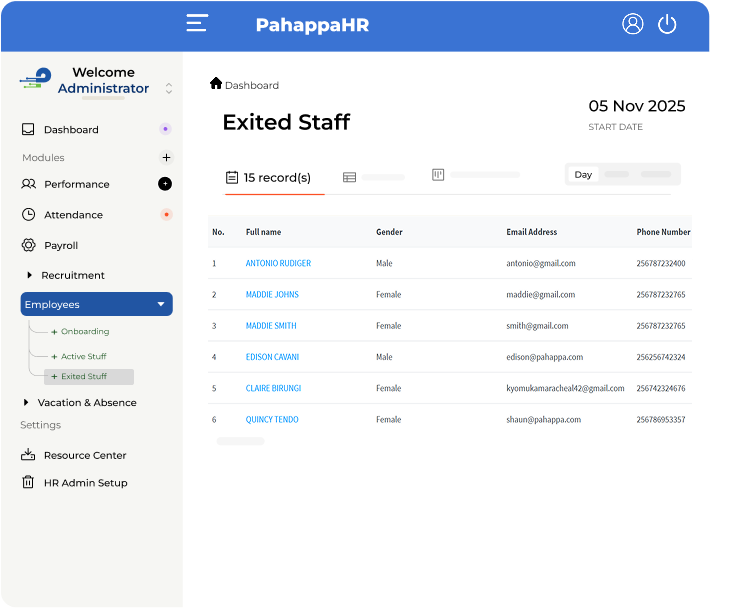Open ANTONIO RUDIGER's profile link

pos(278,263)
